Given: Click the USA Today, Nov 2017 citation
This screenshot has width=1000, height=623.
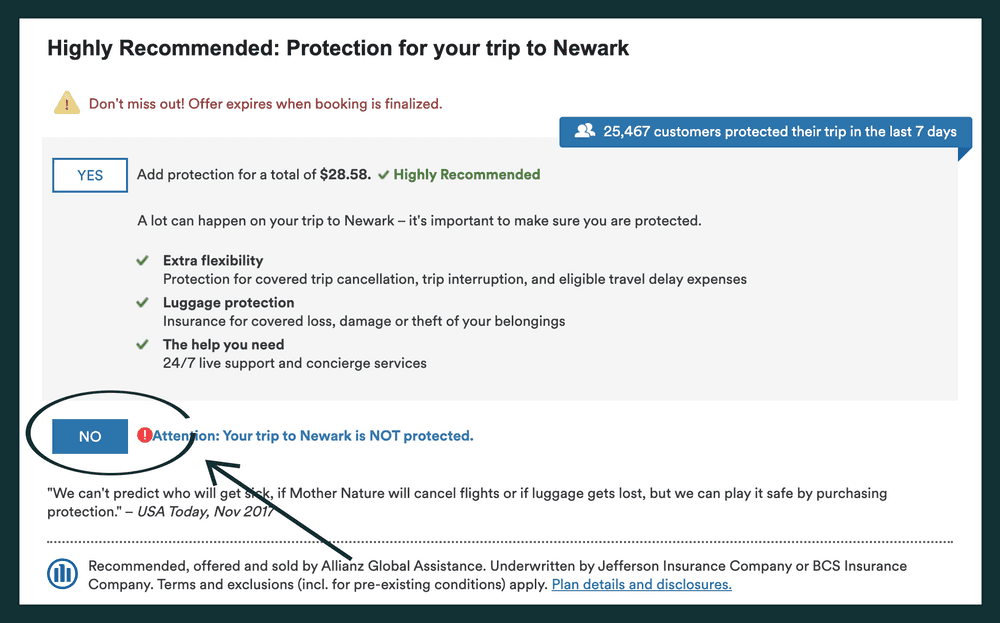Looking at the screenshot, I should pyautogui.click(x=205, y=511).
